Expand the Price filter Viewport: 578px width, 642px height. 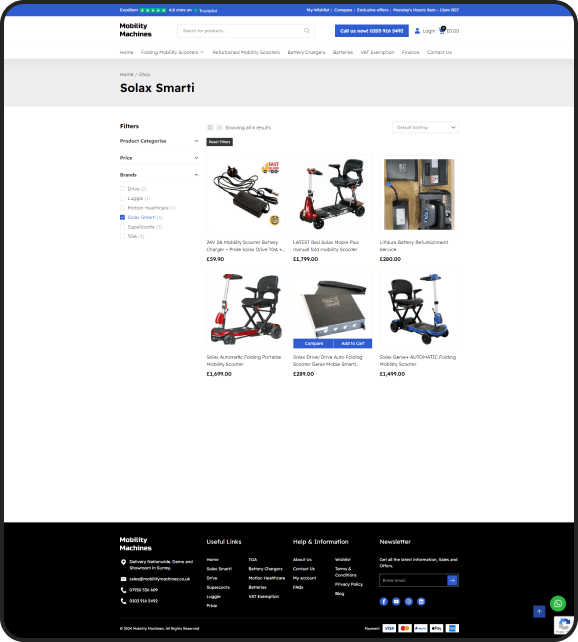[x=159, y=158]
